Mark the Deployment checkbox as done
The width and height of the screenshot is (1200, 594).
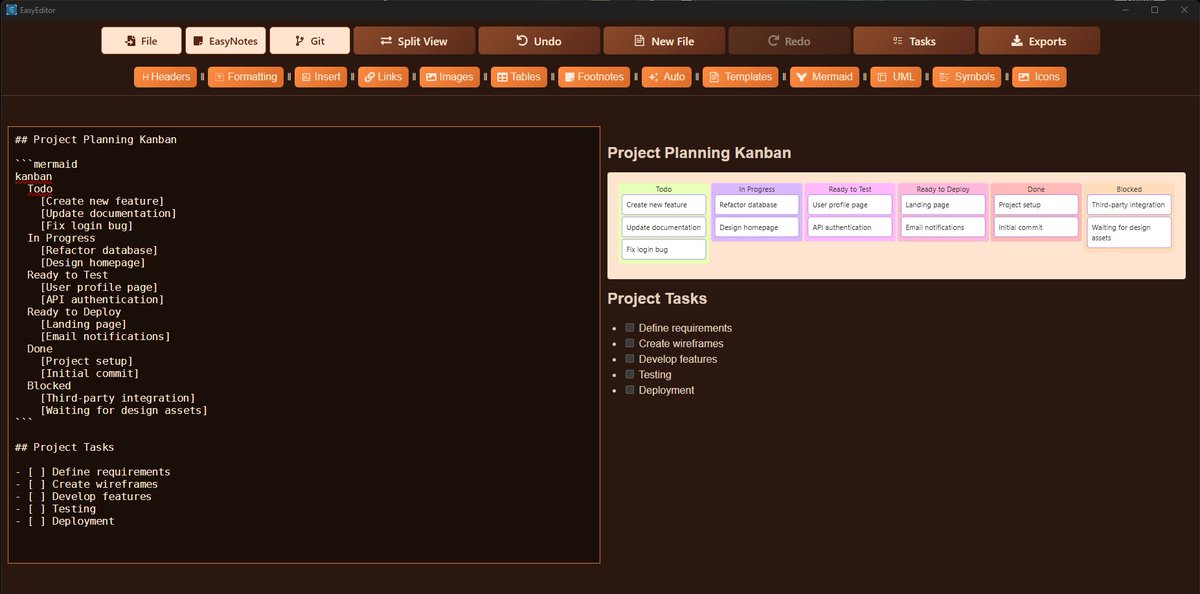(x=630, y=389)
